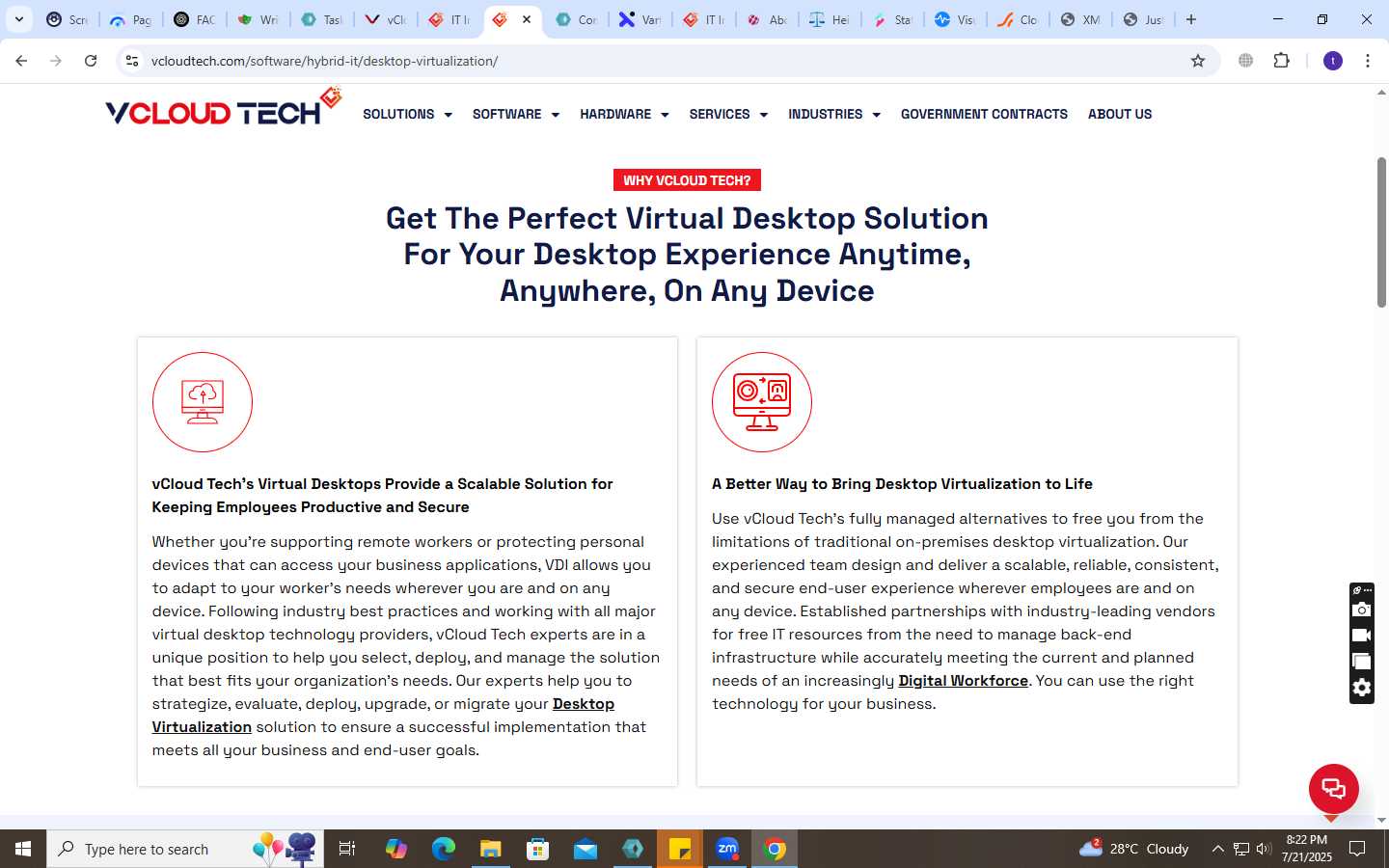Open Sticky Notes from taskbar

pyautogui.click(x=680, y=849)
